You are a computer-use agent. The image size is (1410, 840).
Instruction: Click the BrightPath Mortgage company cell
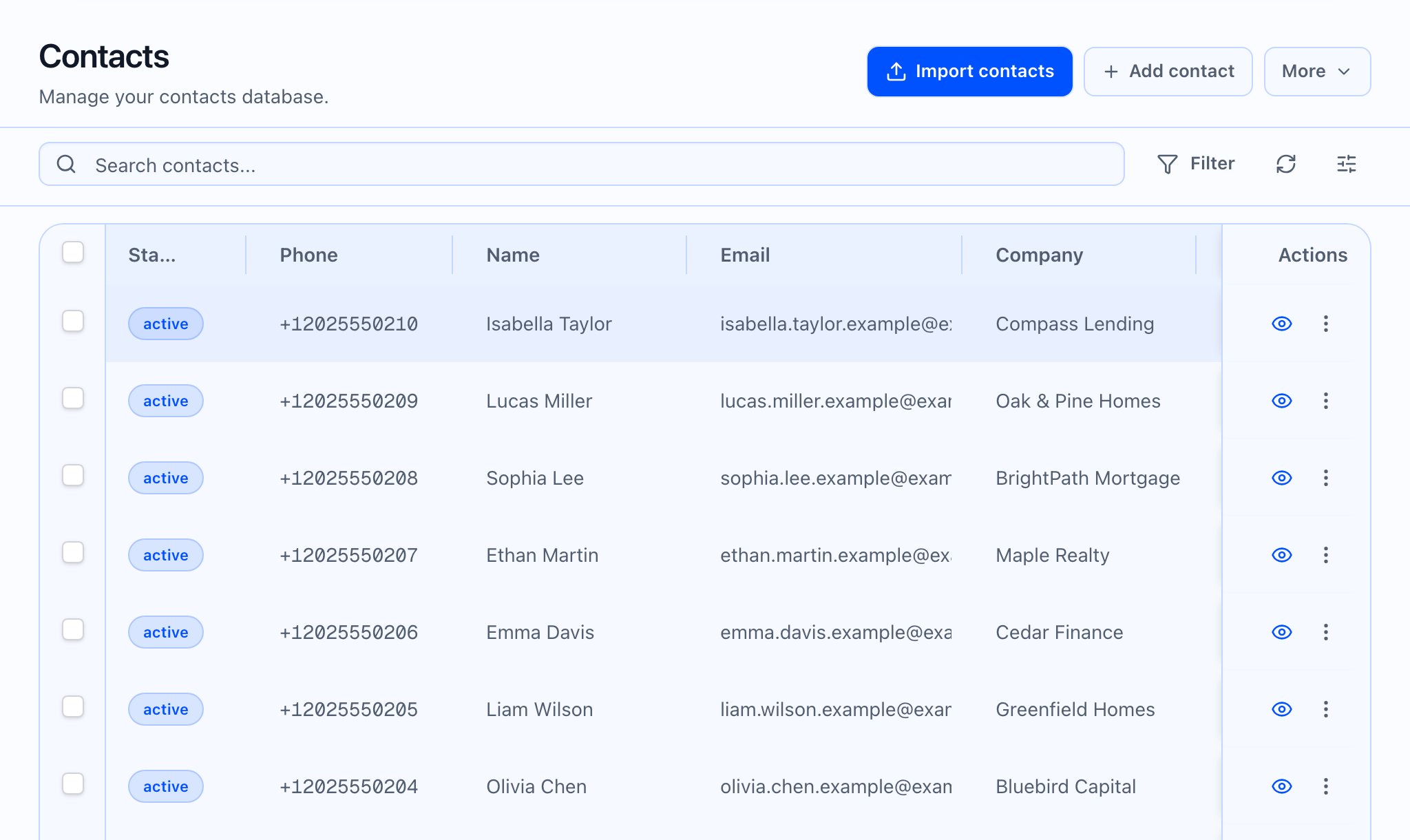[x=1088, y=478]
